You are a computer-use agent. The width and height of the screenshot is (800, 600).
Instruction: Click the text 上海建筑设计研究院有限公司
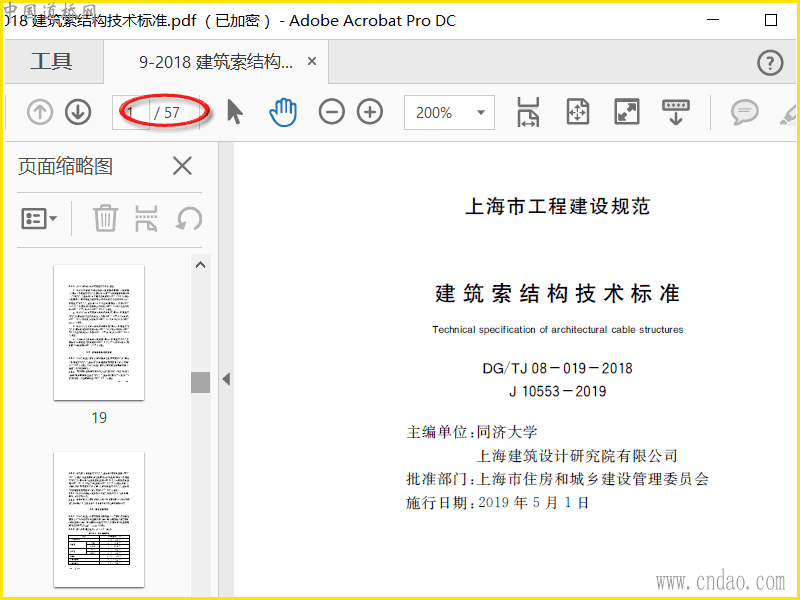pyautogui.click(x=577, y=455)
